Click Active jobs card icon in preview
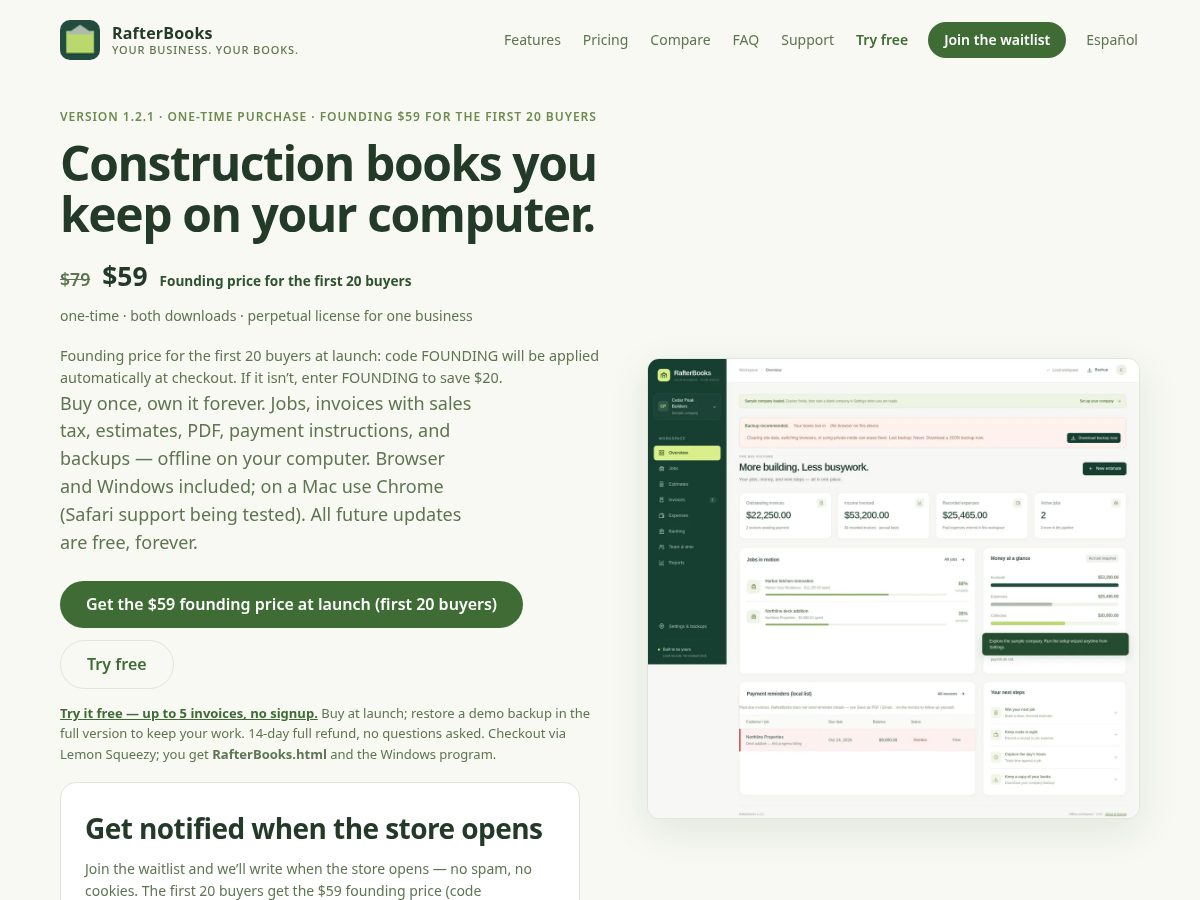The height and width of the screenshot is (900, 1200). click(1116, 503)
